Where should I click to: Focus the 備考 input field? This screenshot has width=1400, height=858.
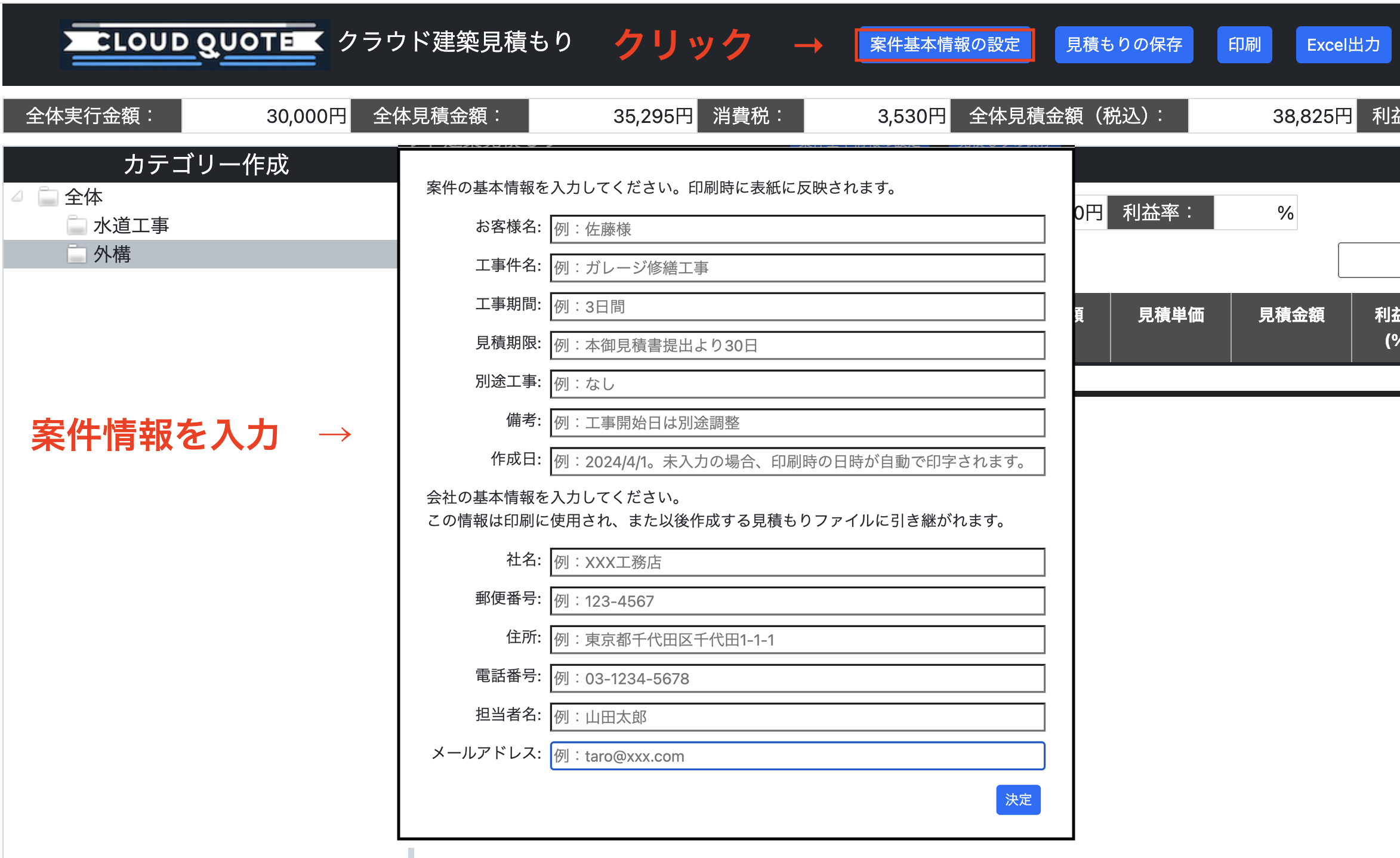(797, 423)
